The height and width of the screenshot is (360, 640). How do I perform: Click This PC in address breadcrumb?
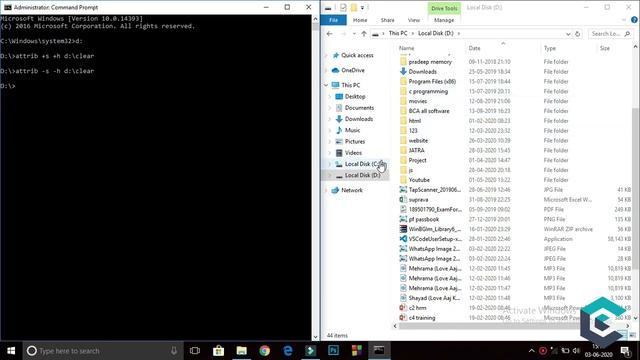(x=398, y=33)
